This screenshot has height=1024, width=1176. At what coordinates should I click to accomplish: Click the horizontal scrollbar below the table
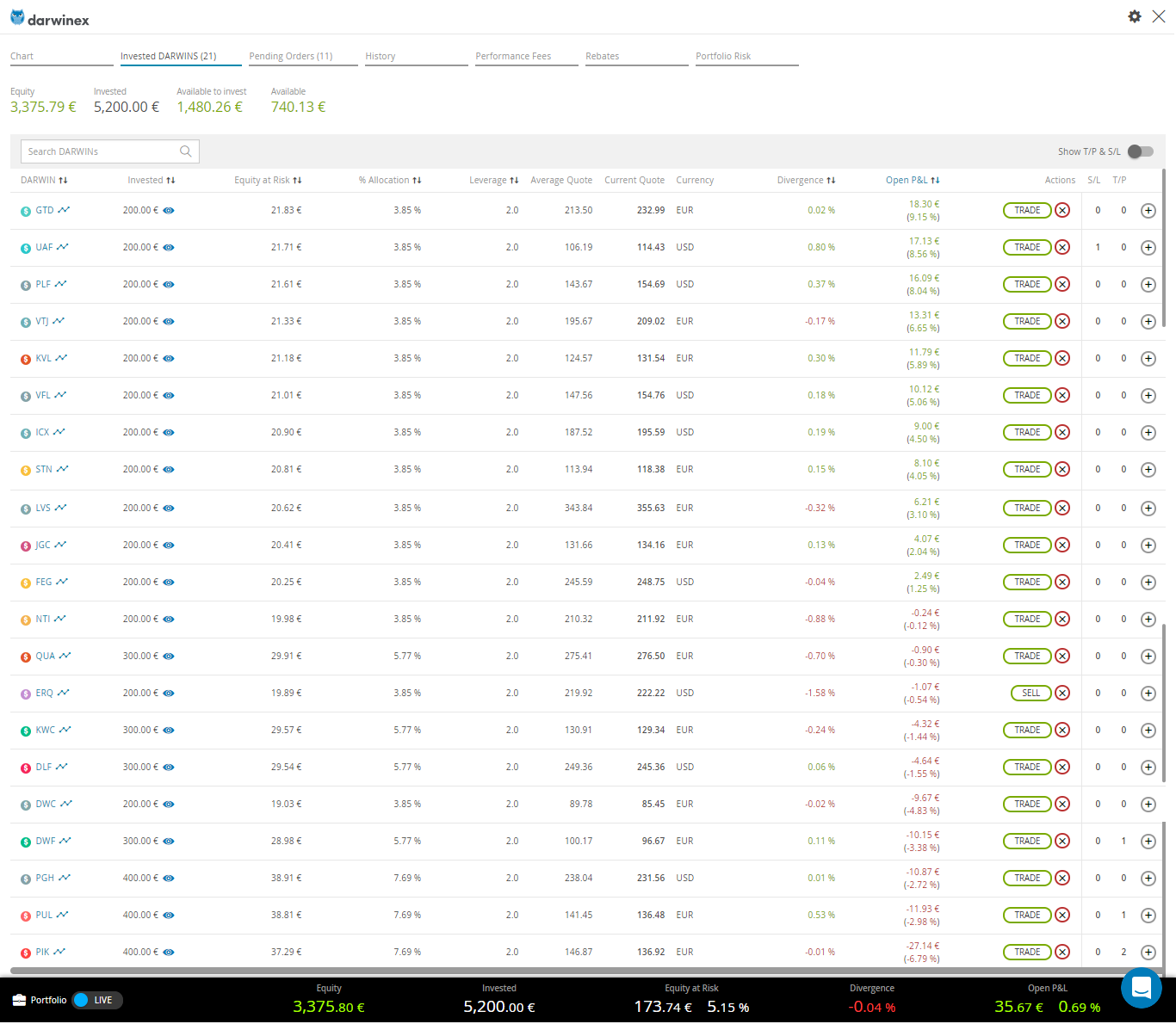[x=587, y=970]
